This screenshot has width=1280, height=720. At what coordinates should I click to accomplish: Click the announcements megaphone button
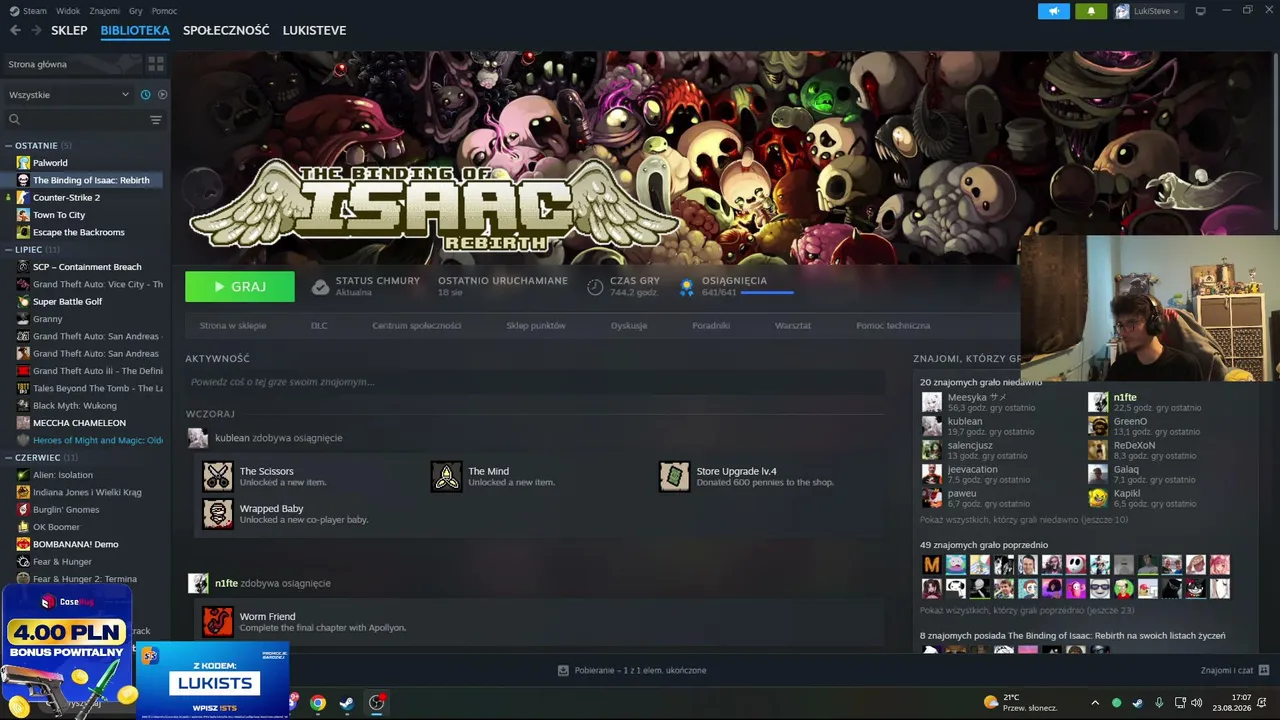click(1054, 11)
